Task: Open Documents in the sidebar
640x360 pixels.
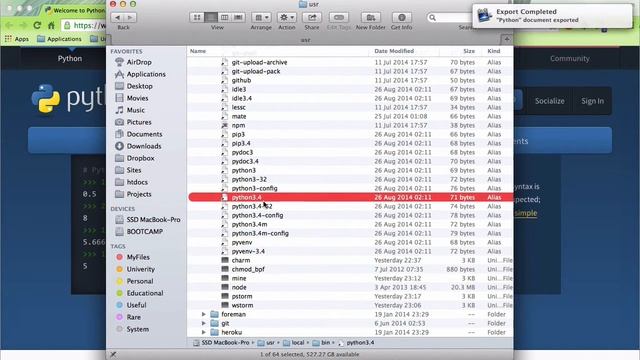Action: (x=144, y=134)
